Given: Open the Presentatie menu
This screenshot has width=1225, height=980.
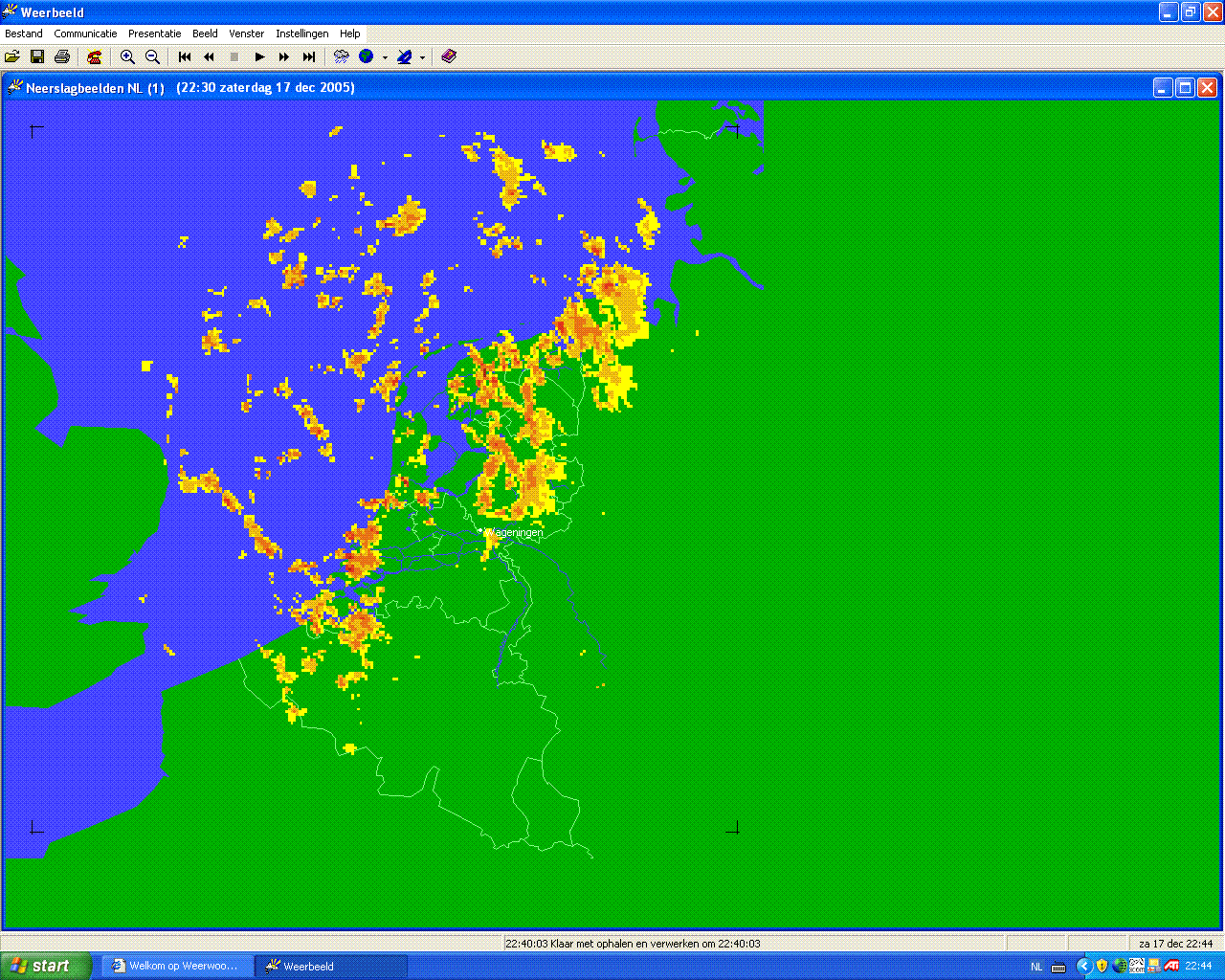Looking at the screenshot, I should [x=155, y=33].
